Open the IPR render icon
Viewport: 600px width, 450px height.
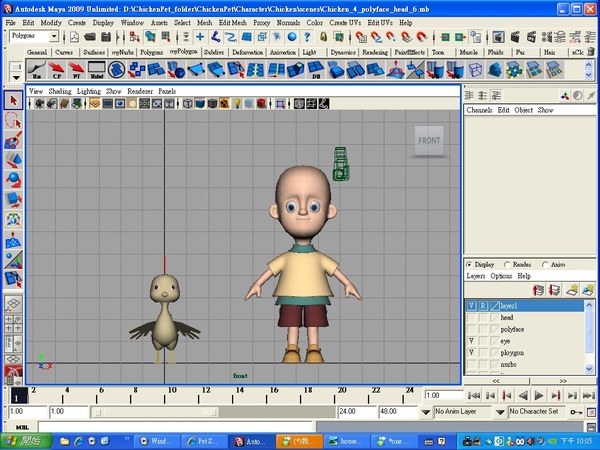coord(531,37)
